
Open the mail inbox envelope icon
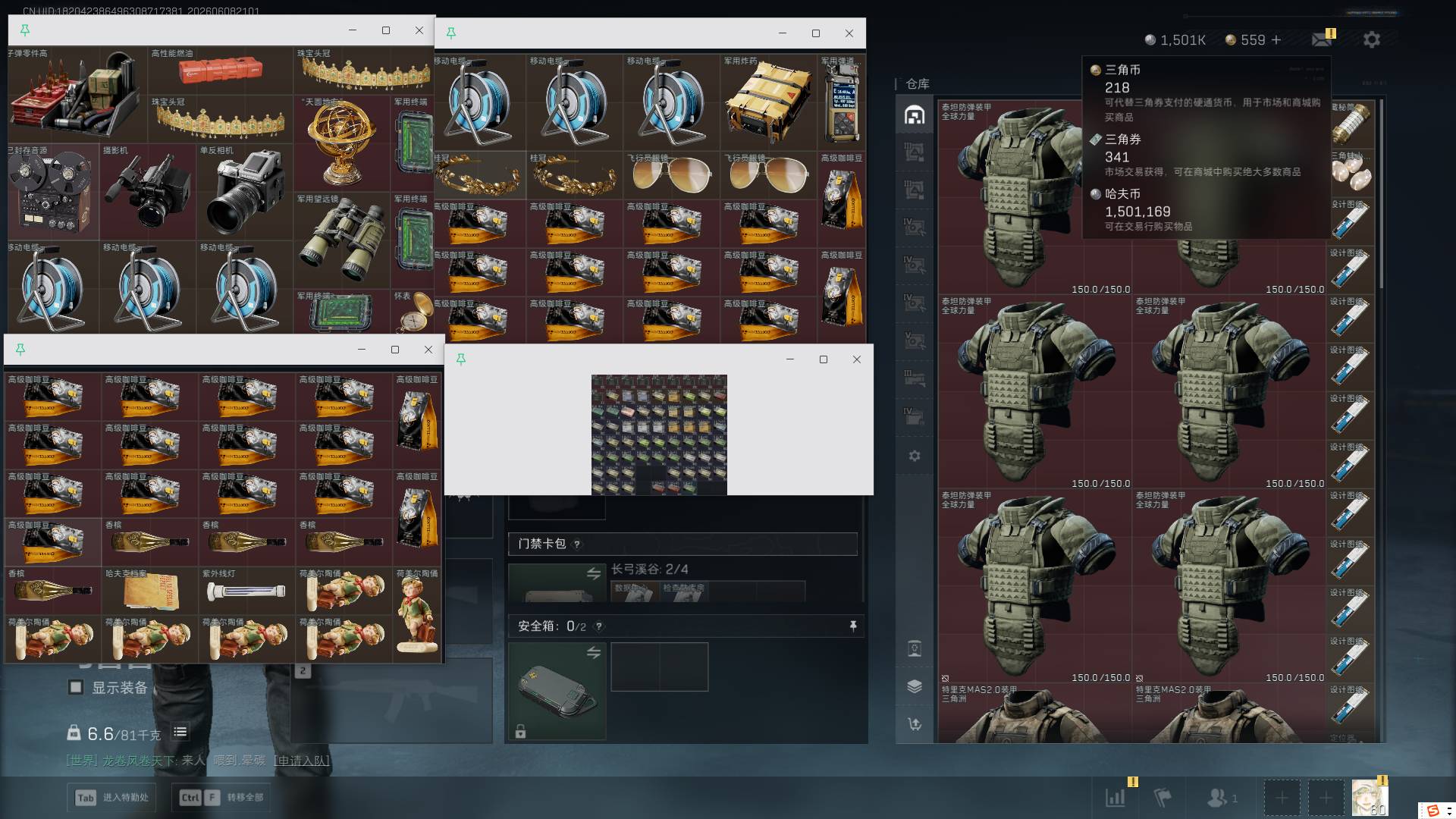point(1320,39)
